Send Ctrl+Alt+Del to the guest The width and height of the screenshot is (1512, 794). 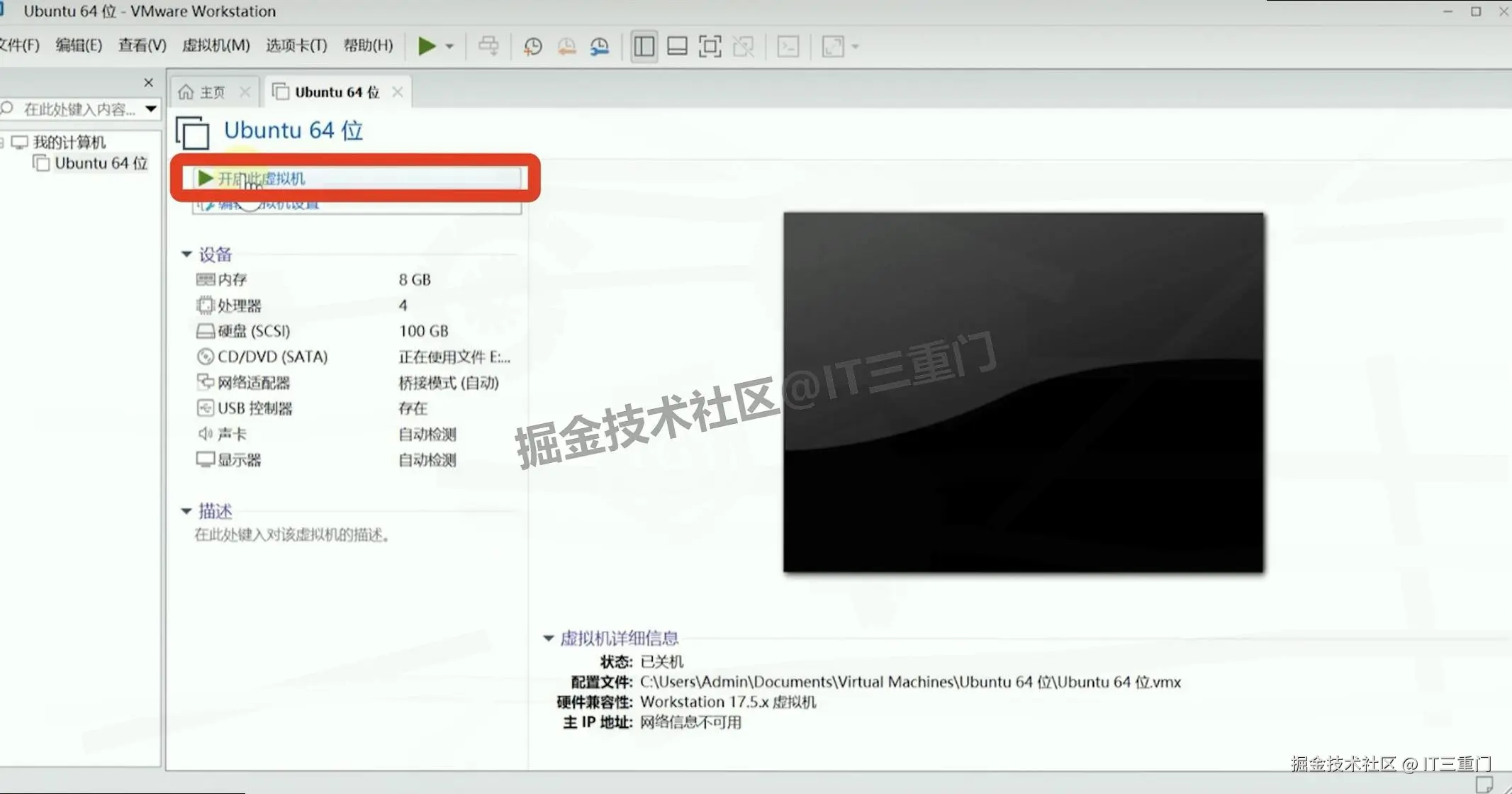click(488, 45)
